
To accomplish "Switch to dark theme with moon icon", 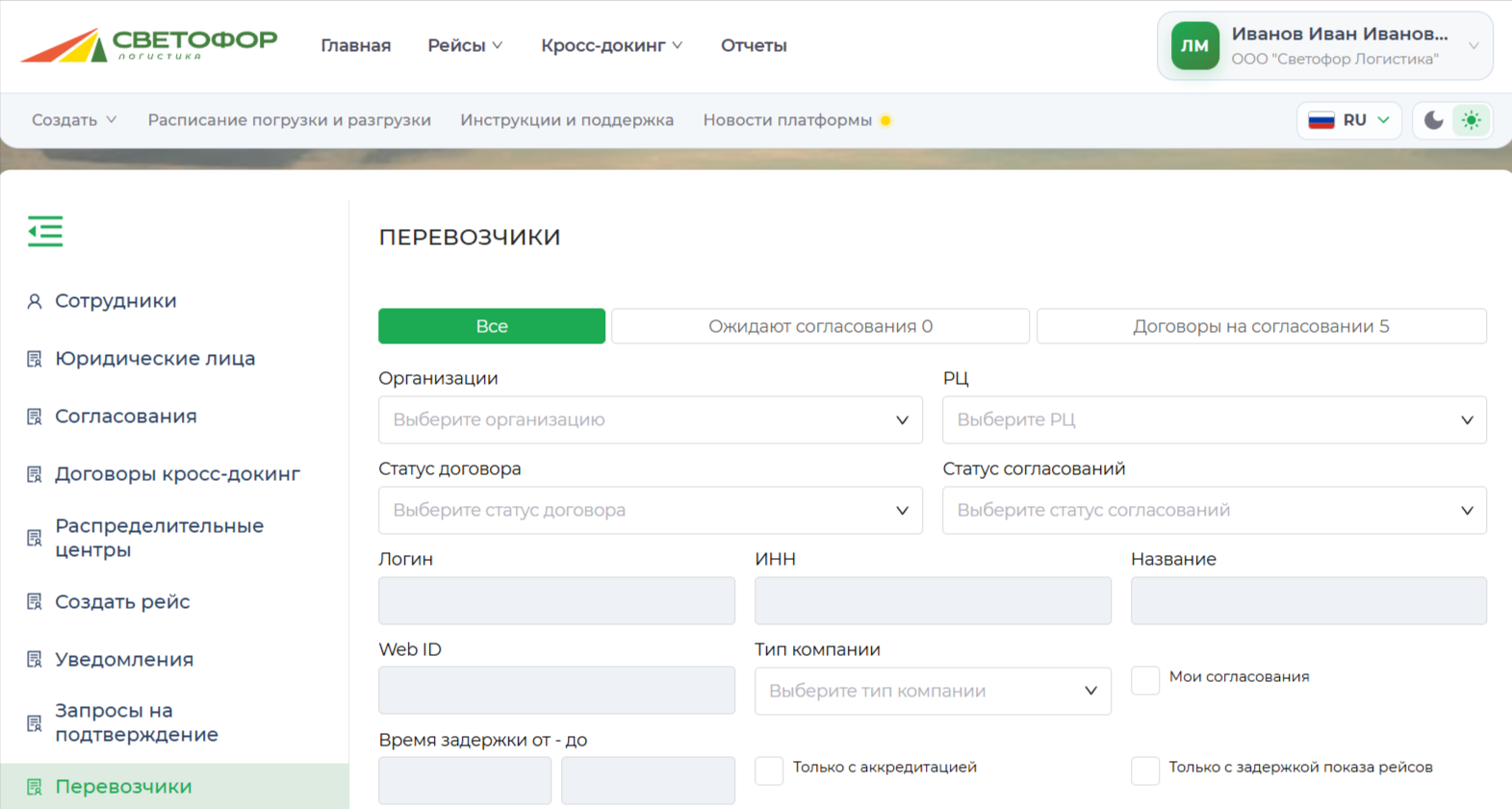I will point(1433,120).
